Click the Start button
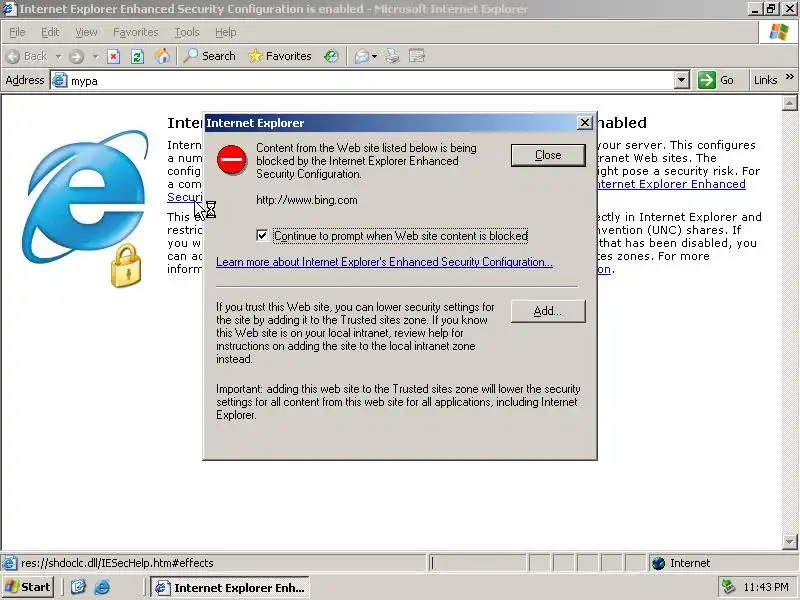 click(29, 587)
